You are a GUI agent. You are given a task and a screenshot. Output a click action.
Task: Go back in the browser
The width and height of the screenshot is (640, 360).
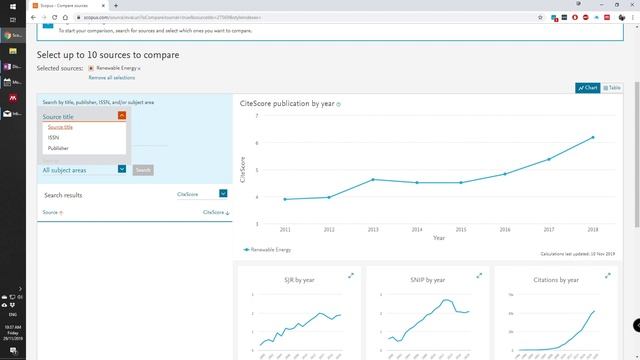click(x=33, y=18)
